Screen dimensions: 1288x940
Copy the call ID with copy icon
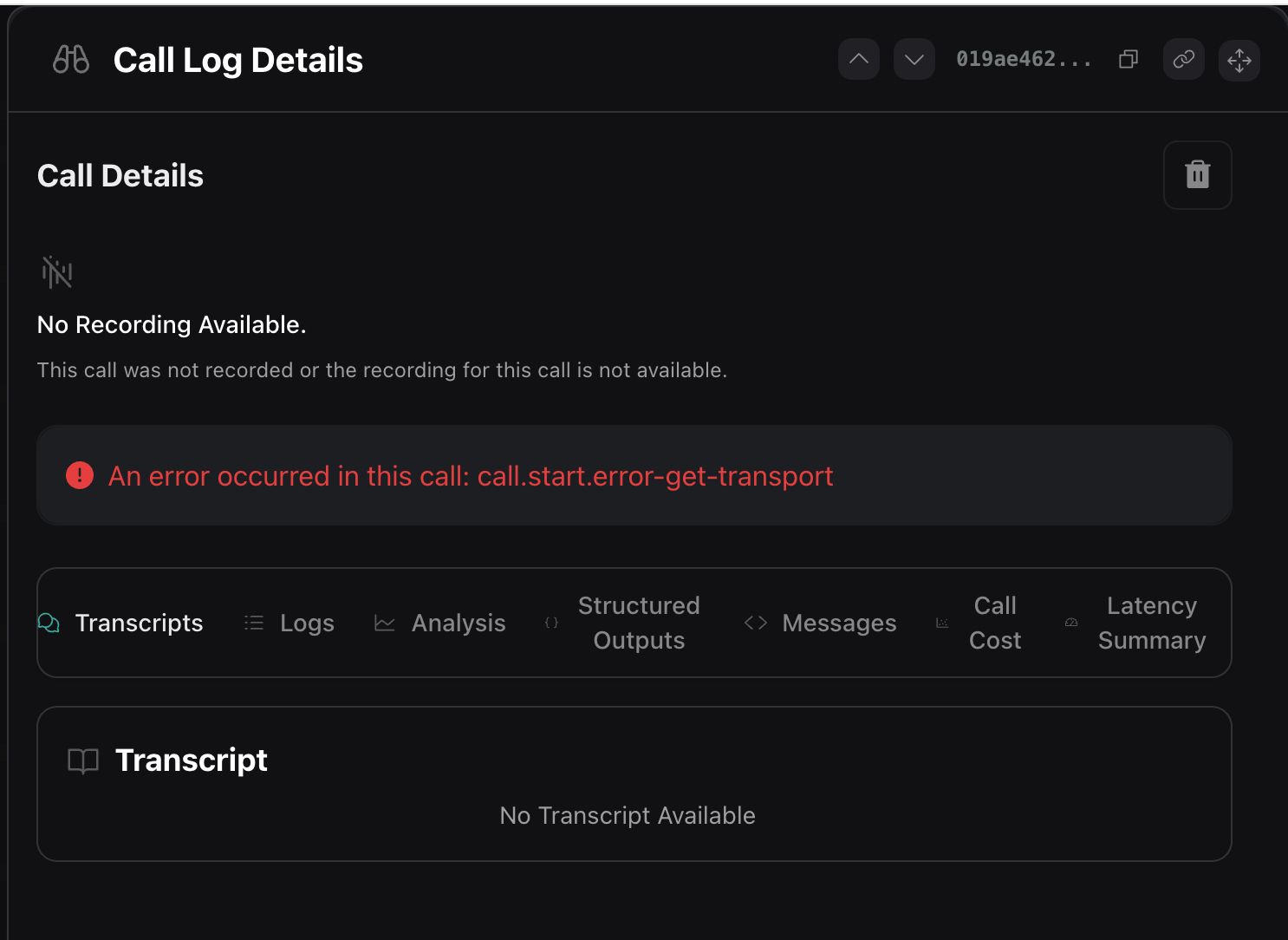click(1129, 60)
